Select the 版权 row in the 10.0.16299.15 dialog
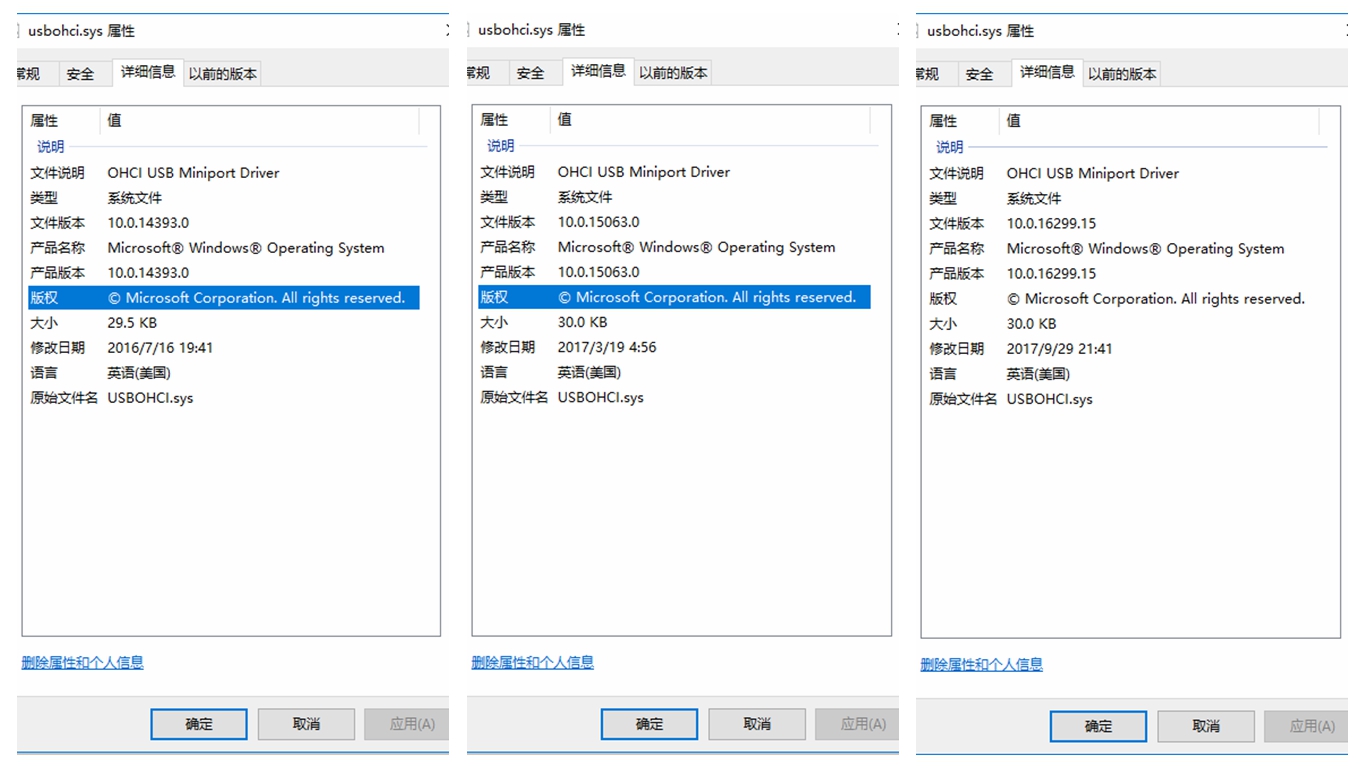This screenshot has height=768, width=1366. pos(1123,299)
